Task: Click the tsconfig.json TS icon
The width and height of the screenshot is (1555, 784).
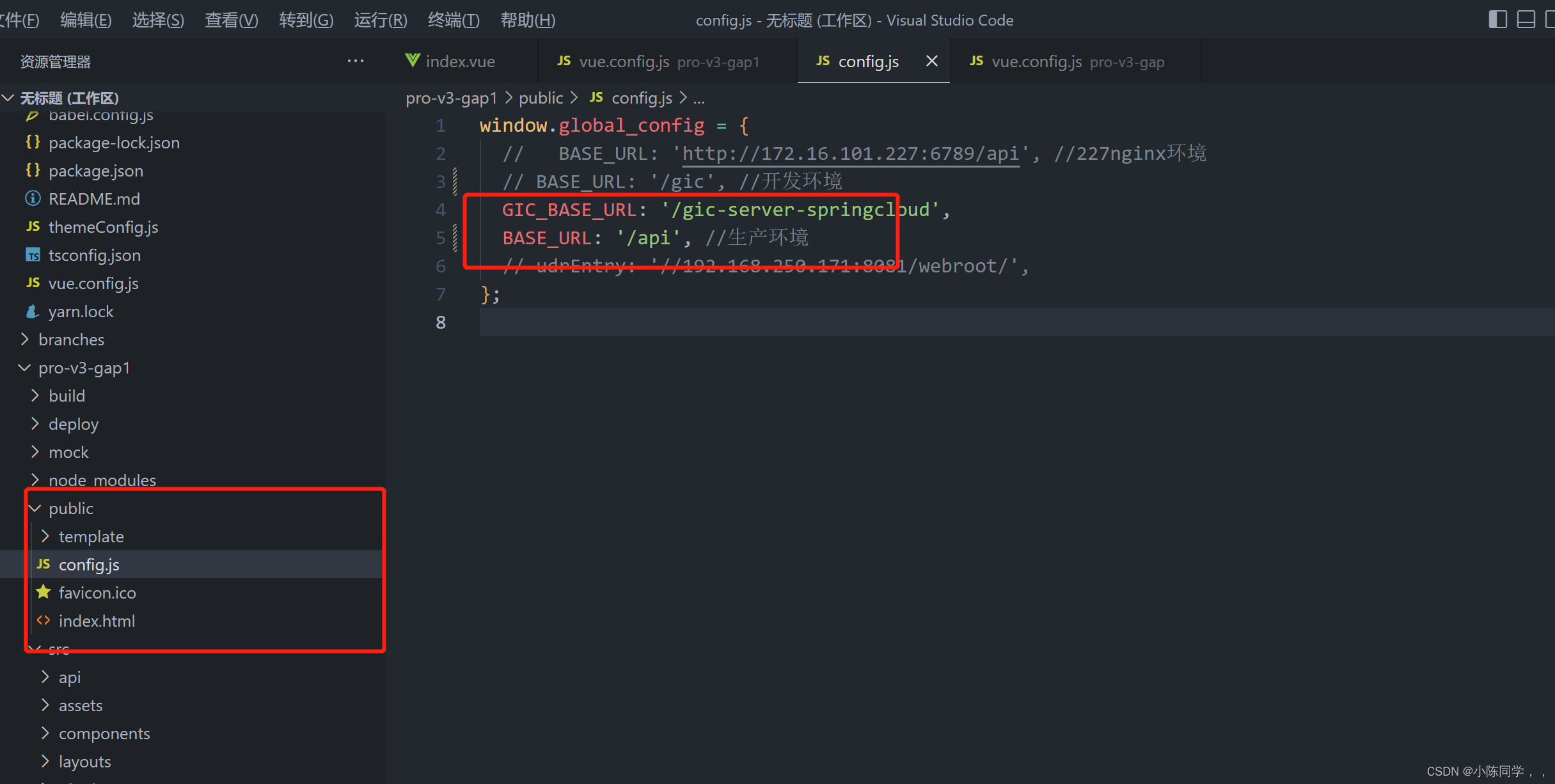Action: pos(33,255)
